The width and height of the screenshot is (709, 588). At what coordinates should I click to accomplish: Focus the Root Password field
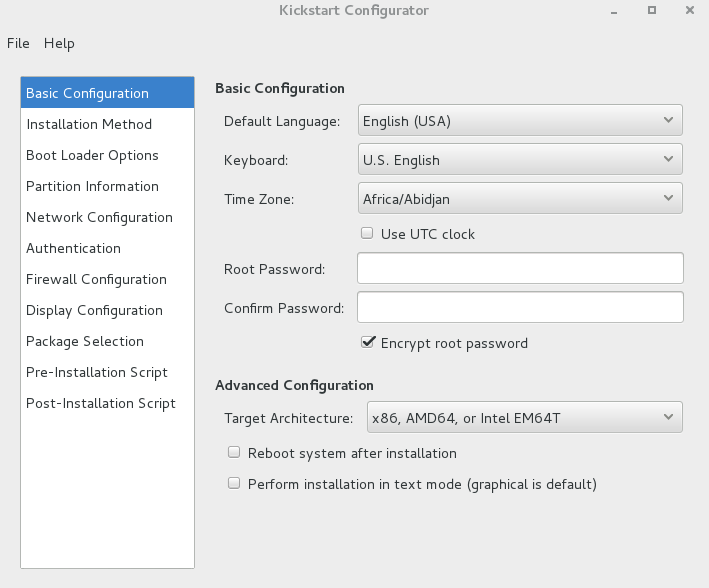[520, 268]
